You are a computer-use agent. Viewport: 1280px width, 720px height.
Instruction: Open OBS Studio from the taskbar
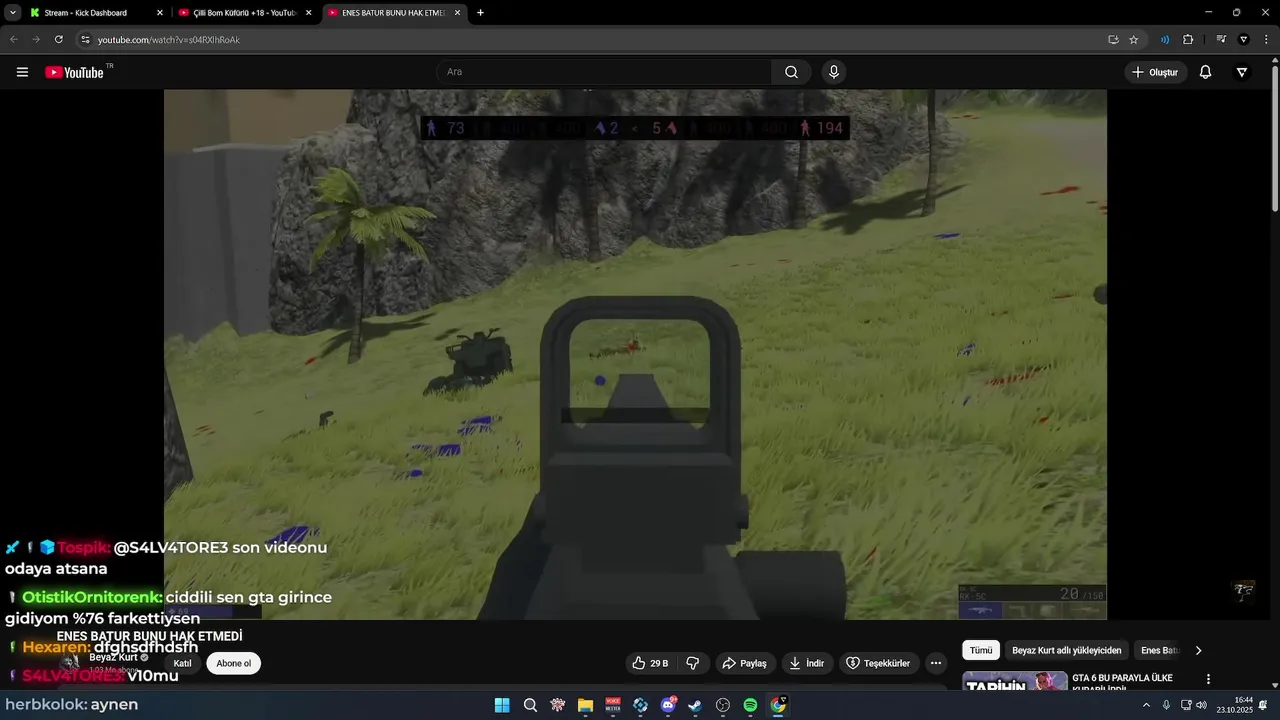click(723, 705)
